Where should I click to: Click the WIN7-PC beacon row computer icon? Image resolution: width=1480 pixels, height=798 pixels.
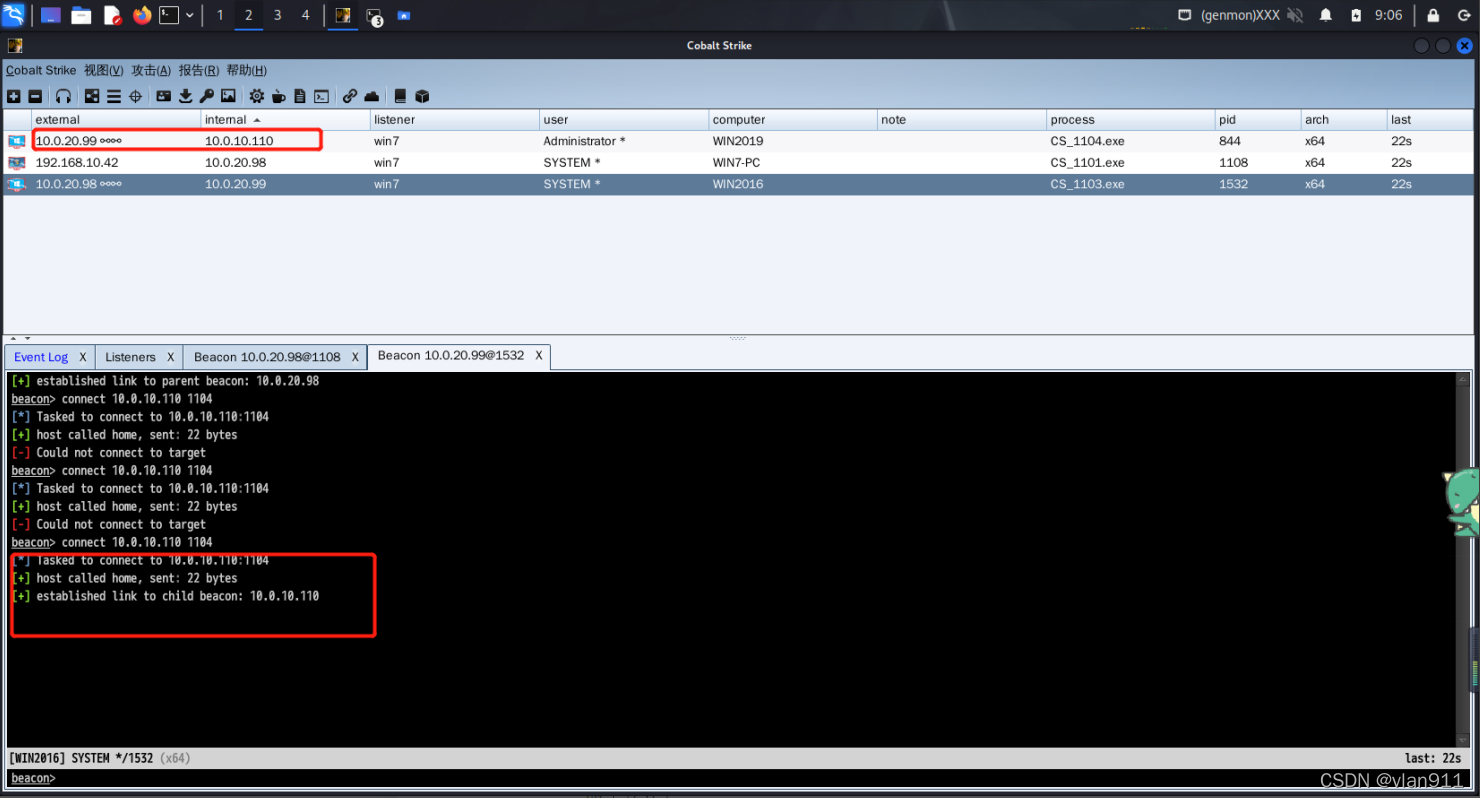pyautogui.click(x=17, y=163)
